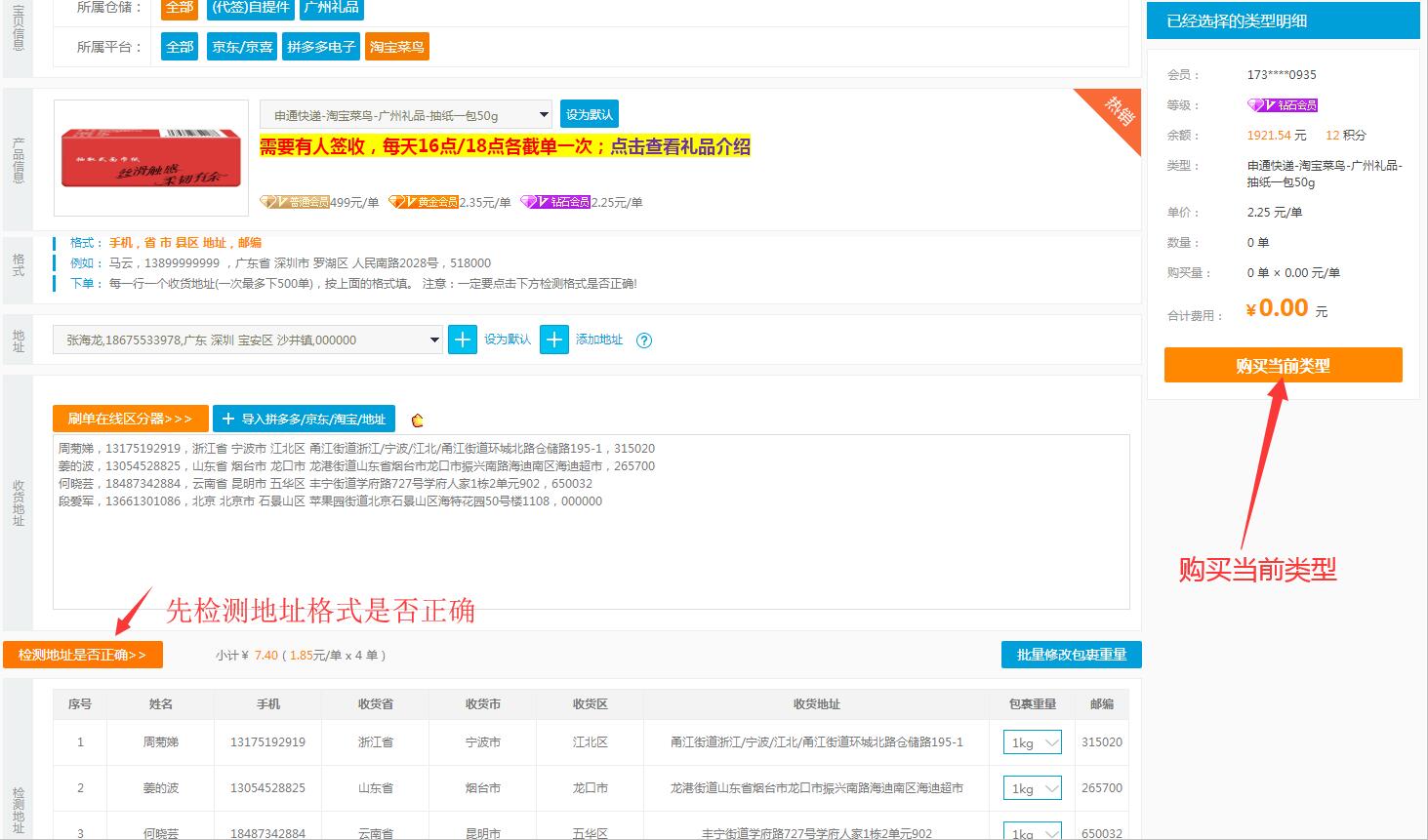
Task: Click the plus icon beside 添加地址
Action: pos(553,340)
